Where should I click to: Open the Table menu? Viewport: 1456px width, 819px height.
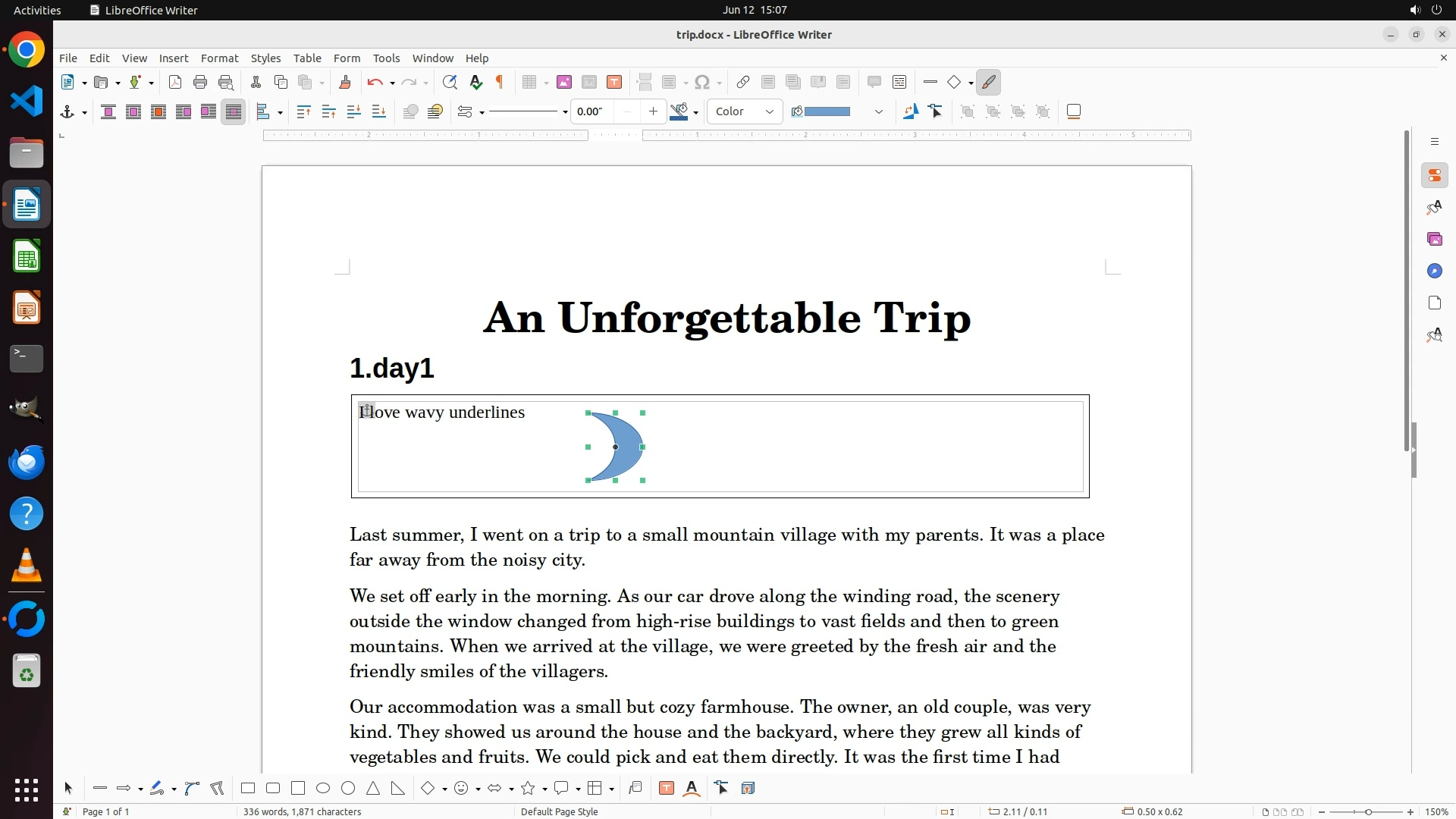307,58
